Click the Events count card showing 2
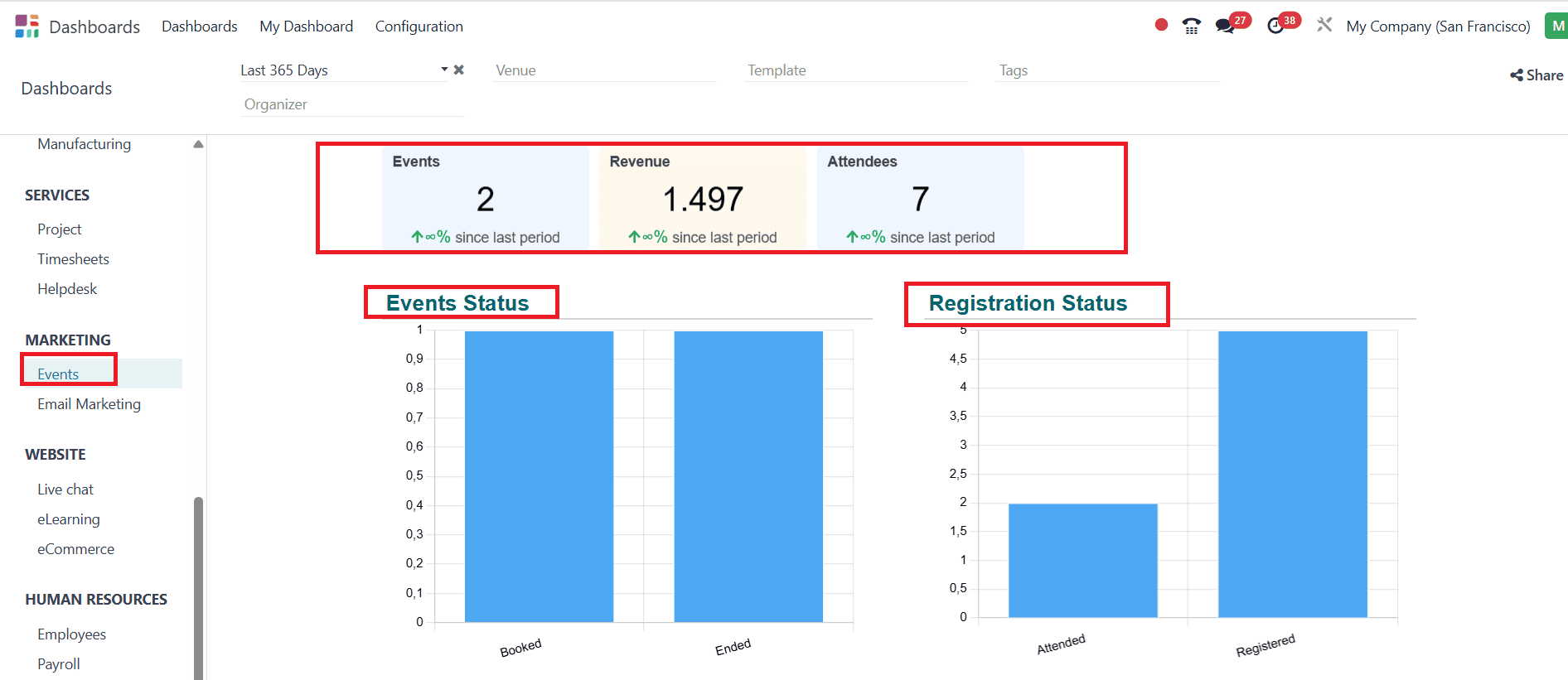 [485, 198]
